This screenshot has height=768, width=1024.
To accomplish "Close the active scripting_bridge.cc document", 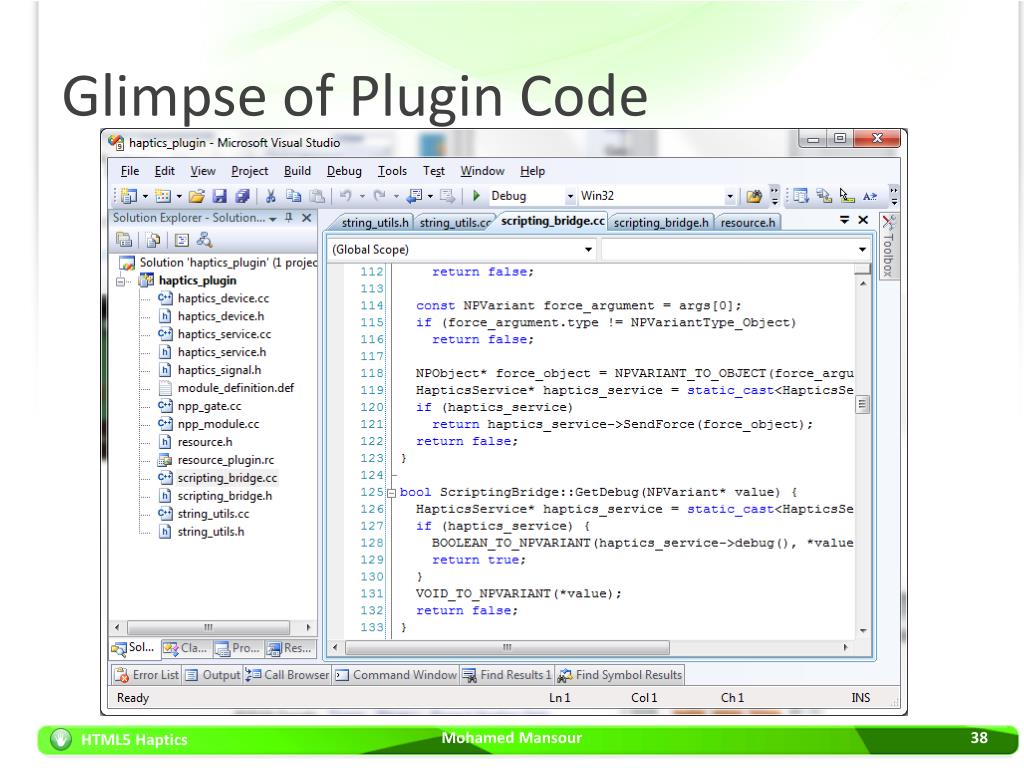I will 863,220.
